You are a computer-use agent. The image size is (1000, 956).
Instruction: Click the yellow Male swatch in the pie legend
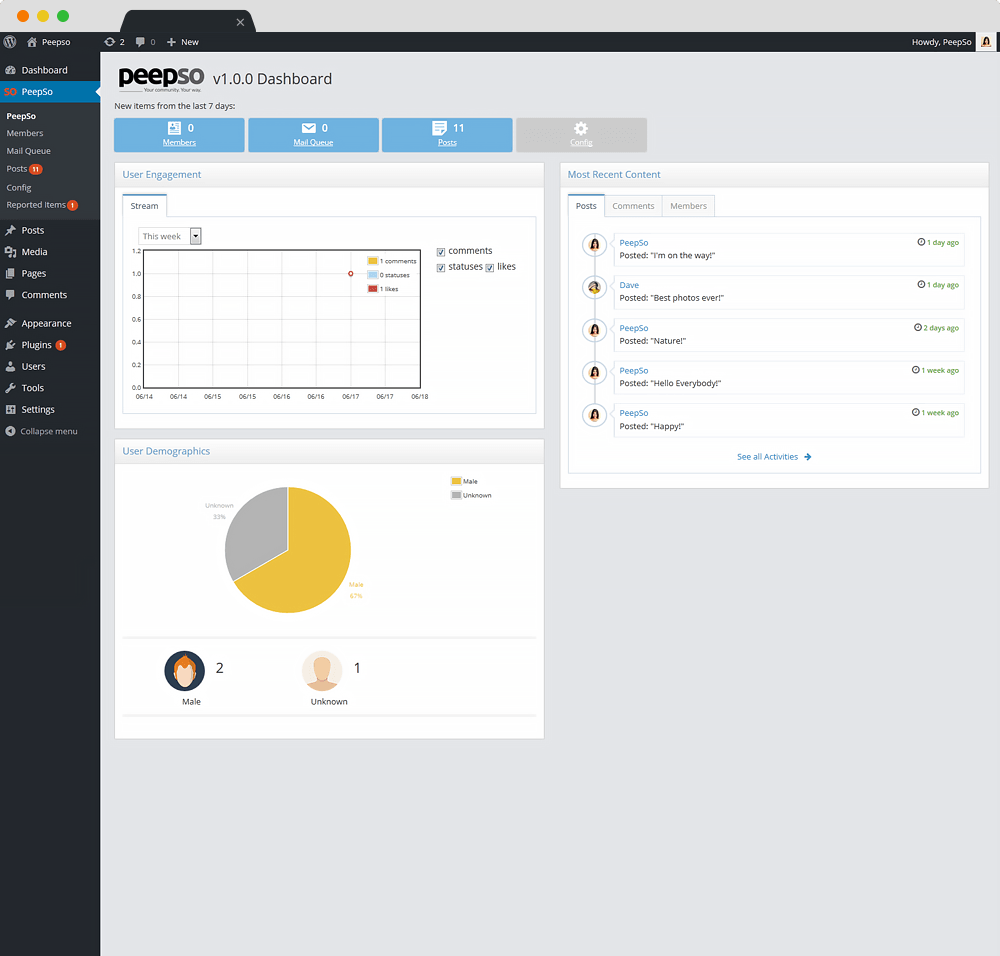point(456,481)
